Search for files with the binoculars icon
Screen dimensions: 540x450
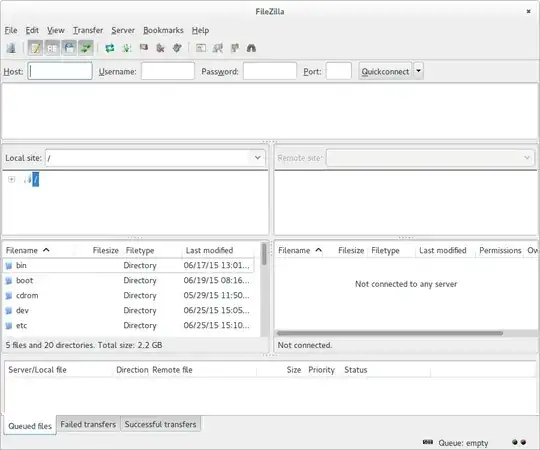(251, 48)
